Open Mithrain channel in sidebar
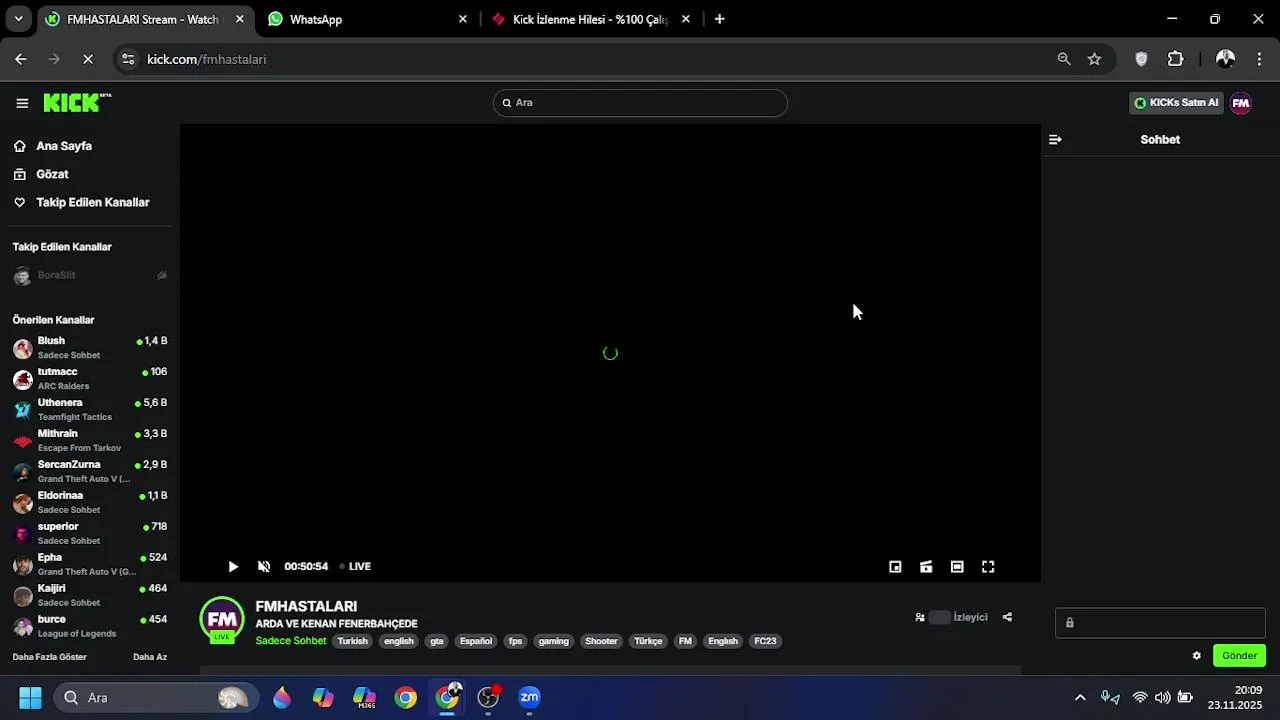Image resolution: width=1280 pixels, height=720 pixels. pos(90,441)
